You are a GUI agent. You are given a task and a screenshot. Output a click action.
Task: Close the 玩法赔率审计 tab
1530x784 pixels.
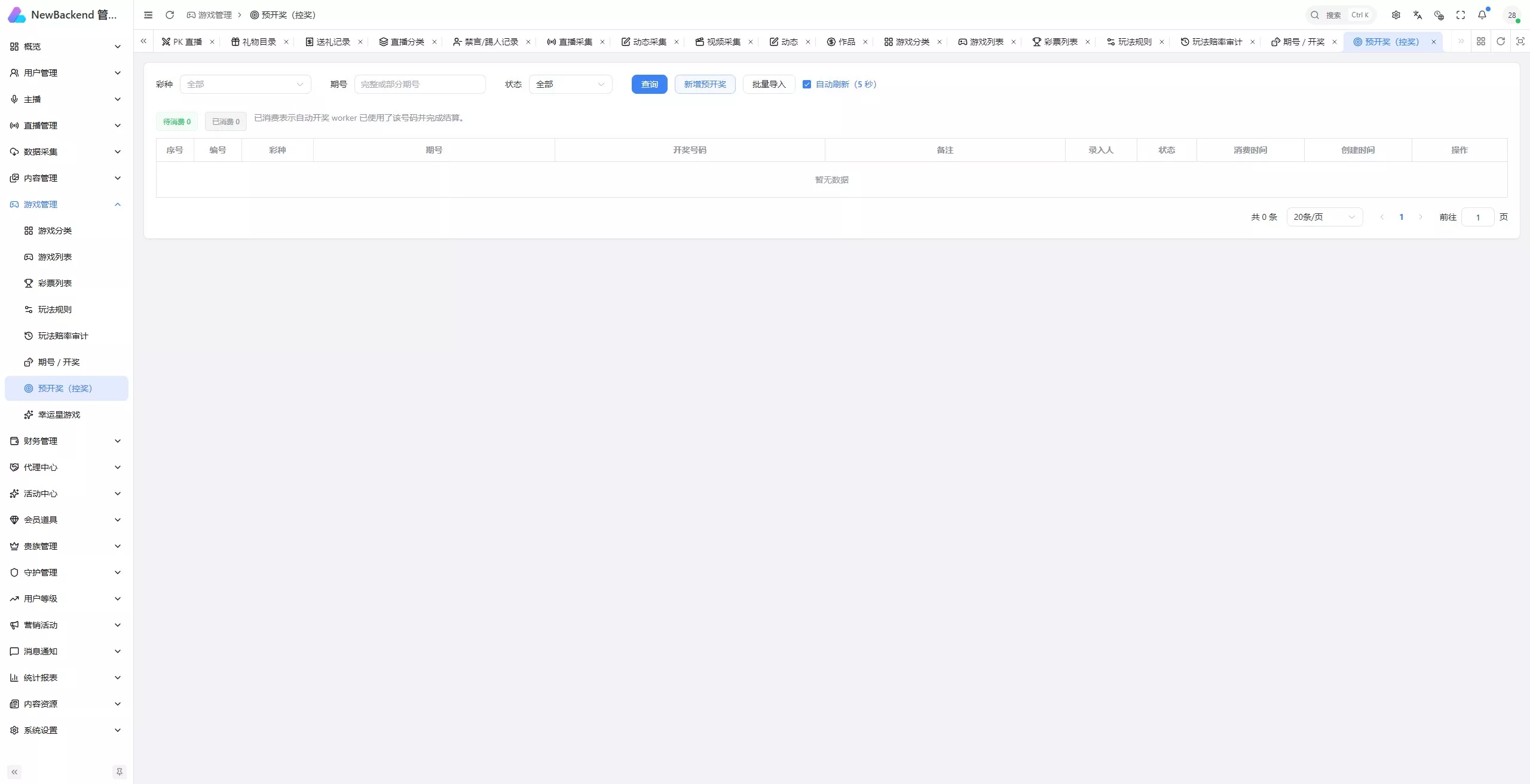click(1253, 42)
